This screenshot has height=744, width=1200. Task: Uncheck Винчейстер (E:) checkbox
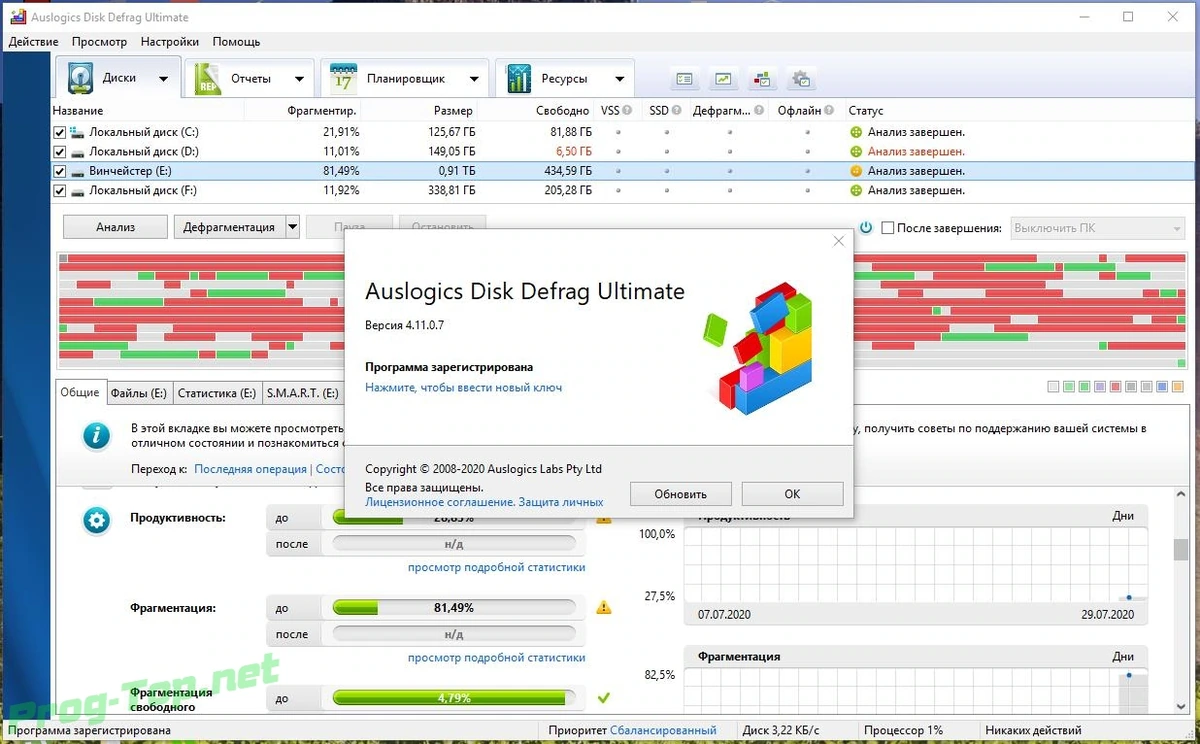point(59,171)
